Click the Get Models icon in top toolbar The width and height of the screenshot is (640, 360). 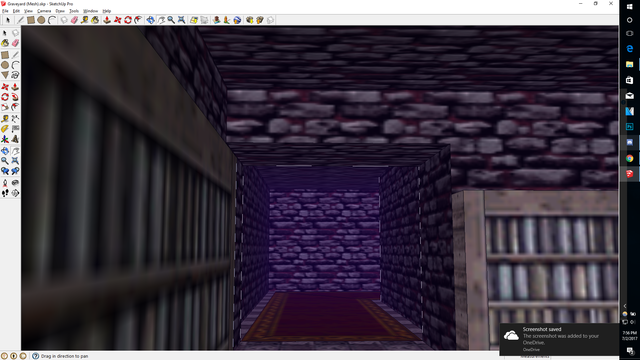tap(249, 20)
